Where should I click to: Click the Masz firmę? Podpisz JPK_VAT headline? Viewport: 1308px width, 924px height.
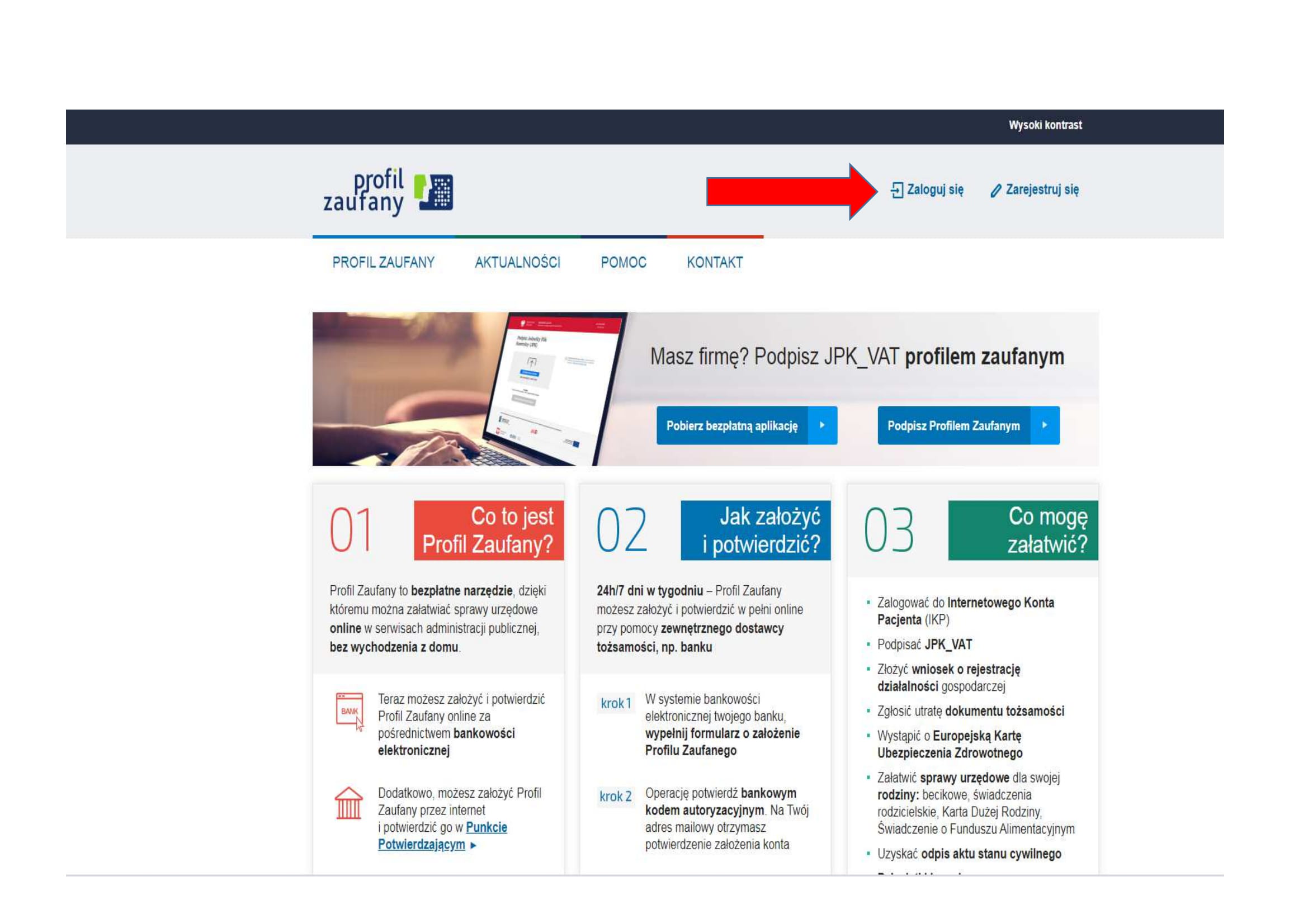point(857,357)
